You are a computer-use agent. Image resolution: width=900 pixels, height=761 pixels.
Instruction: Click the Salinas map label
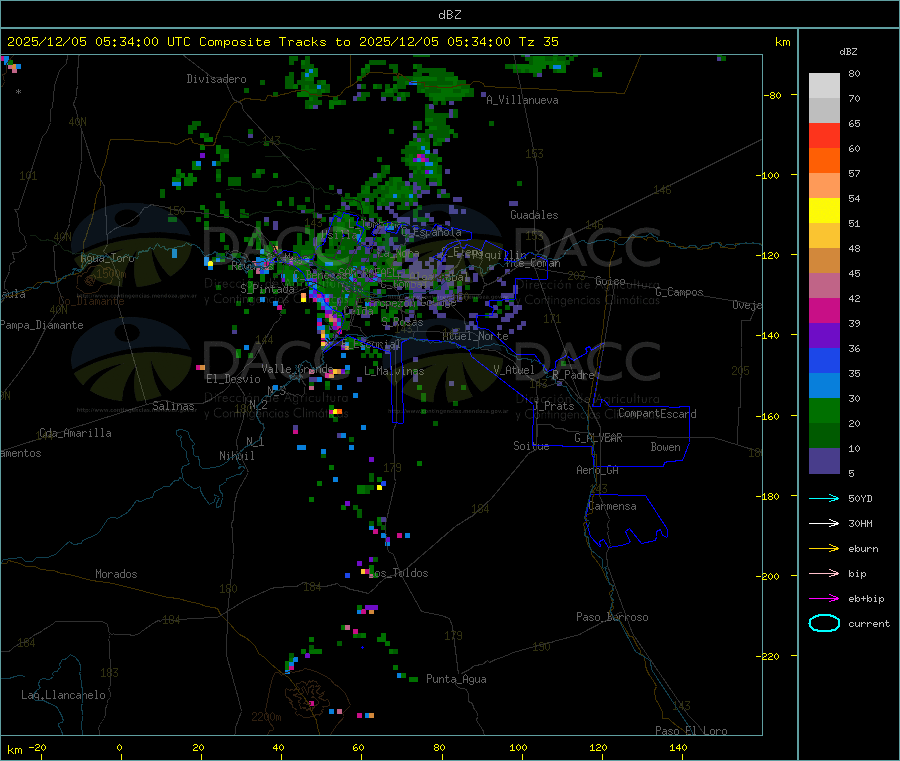pyautogui.click(x=173, y=406)
